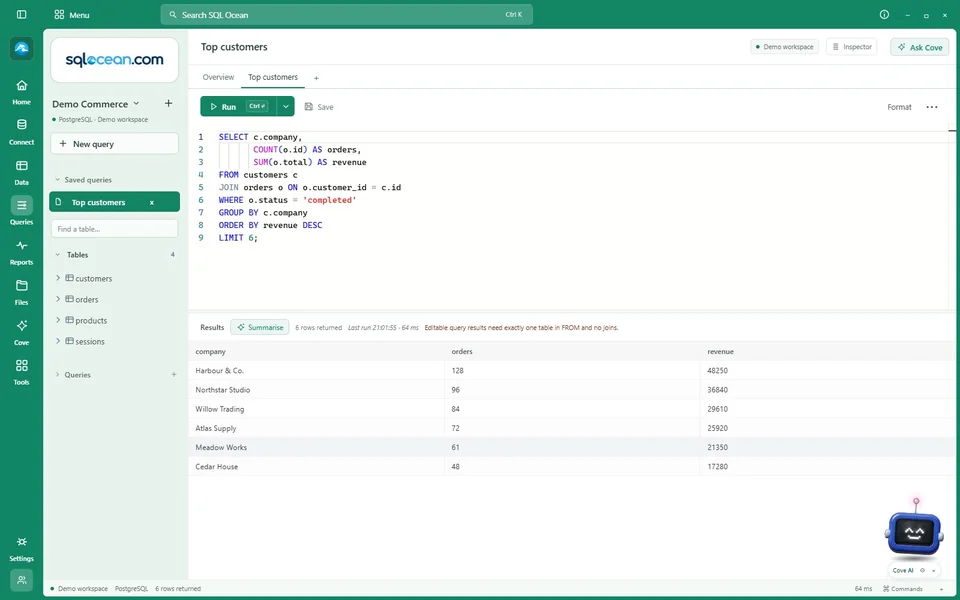Image resolution: width=960 pixels, height=600 pixels.
Task: Click revenue value 48250
Action: [717, 370]
